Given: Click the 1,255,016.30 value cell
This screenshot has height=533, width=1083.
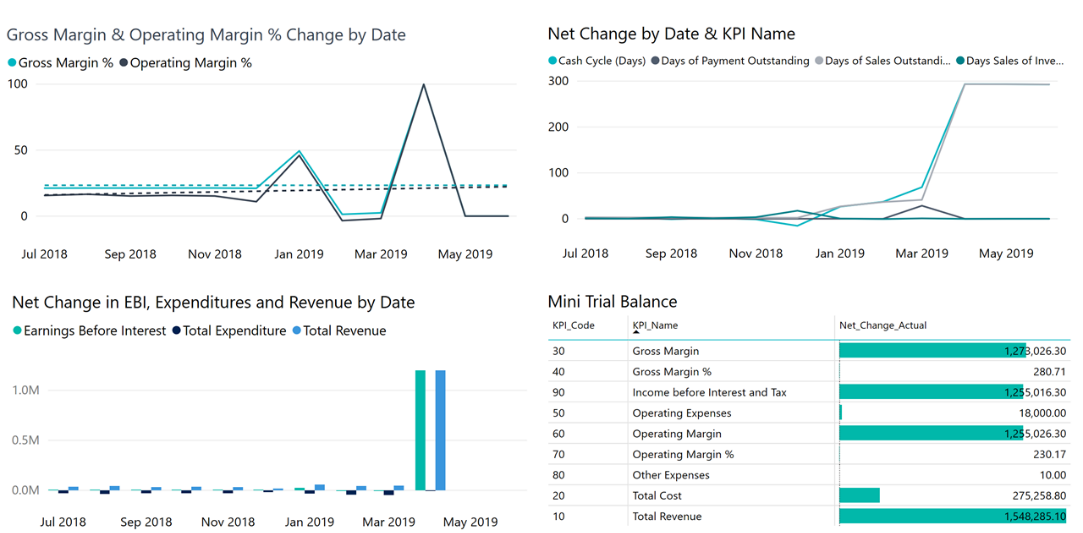Looking at the screenshot, I should coord(952,392).
